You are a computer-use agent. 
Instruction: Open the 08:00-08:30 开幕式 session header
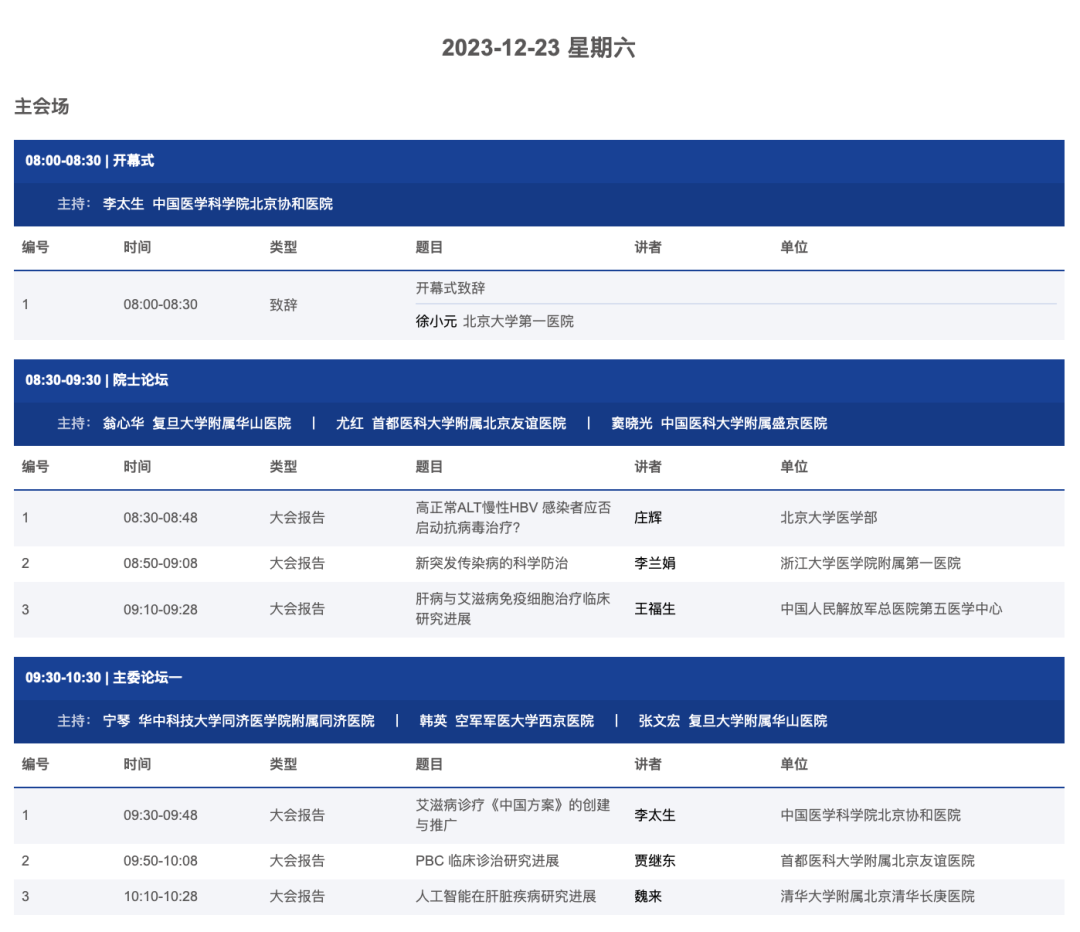(90, 160)
